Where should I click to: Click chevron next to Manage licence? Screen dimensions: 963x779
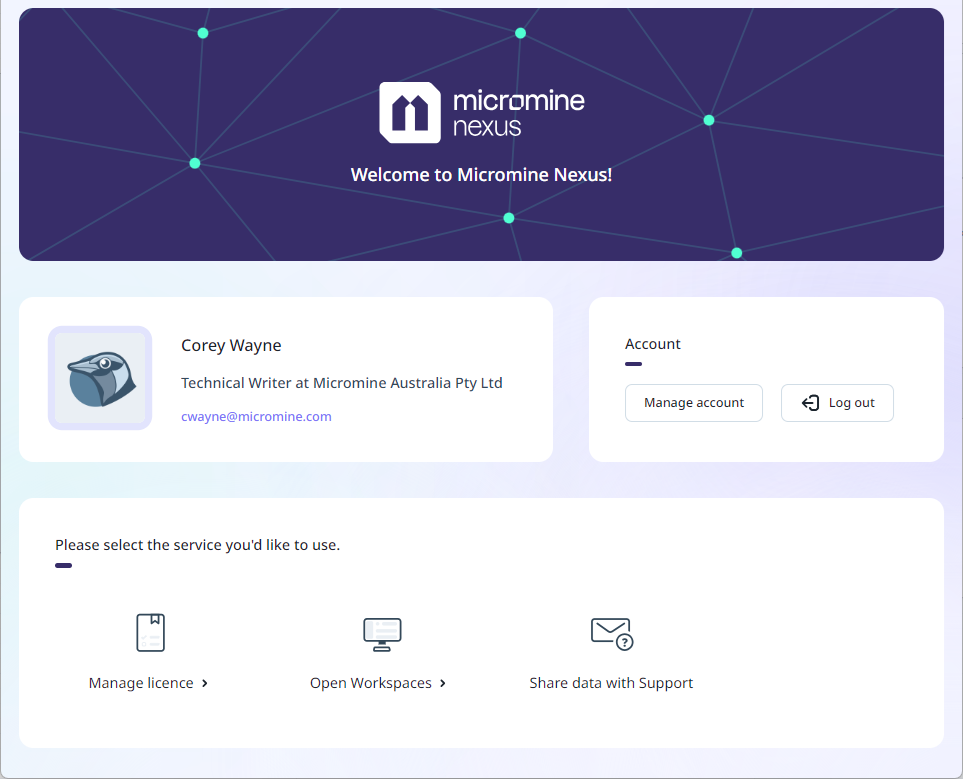(x=205, y=683)
